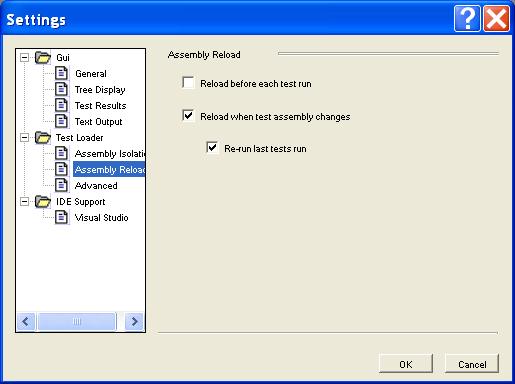Select the Advanced settings page
This screenshot has height=384, width=515.
pos(96,186)
